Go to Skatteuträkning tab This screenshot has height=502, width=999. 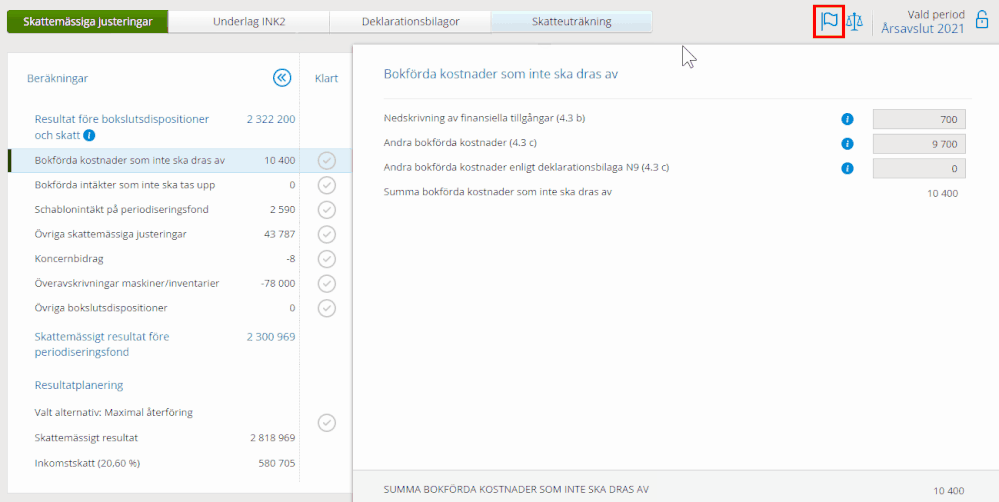tap(571, 21)
